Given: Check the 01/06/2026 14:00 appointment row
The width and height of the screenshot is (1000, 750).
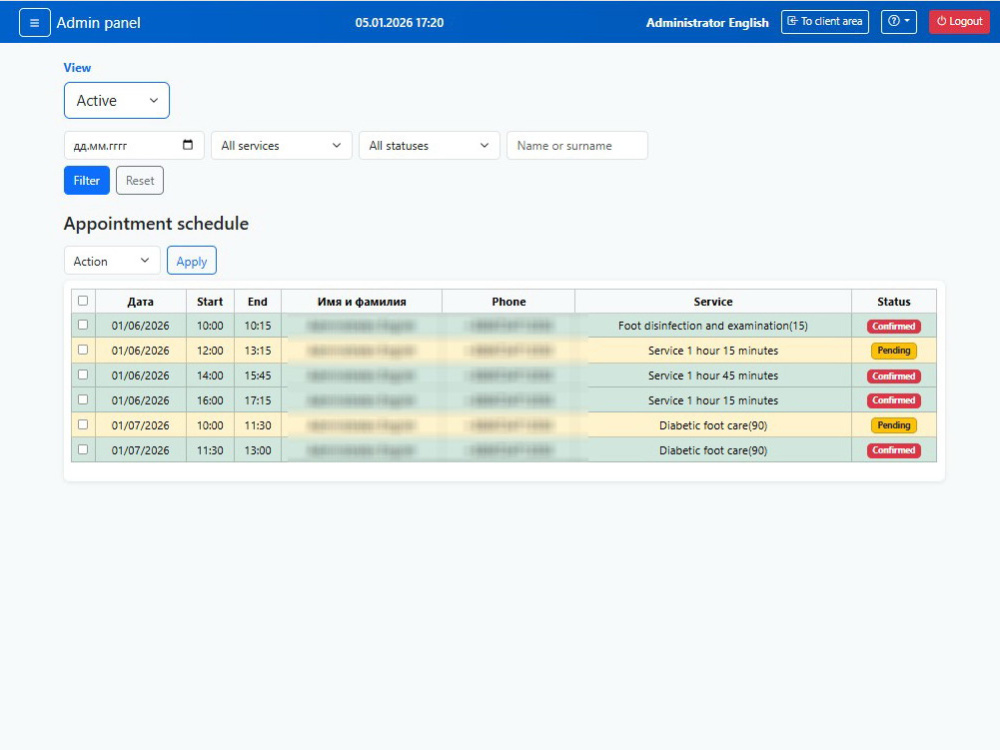Looking at the screenshot, I should coord(83,374).
